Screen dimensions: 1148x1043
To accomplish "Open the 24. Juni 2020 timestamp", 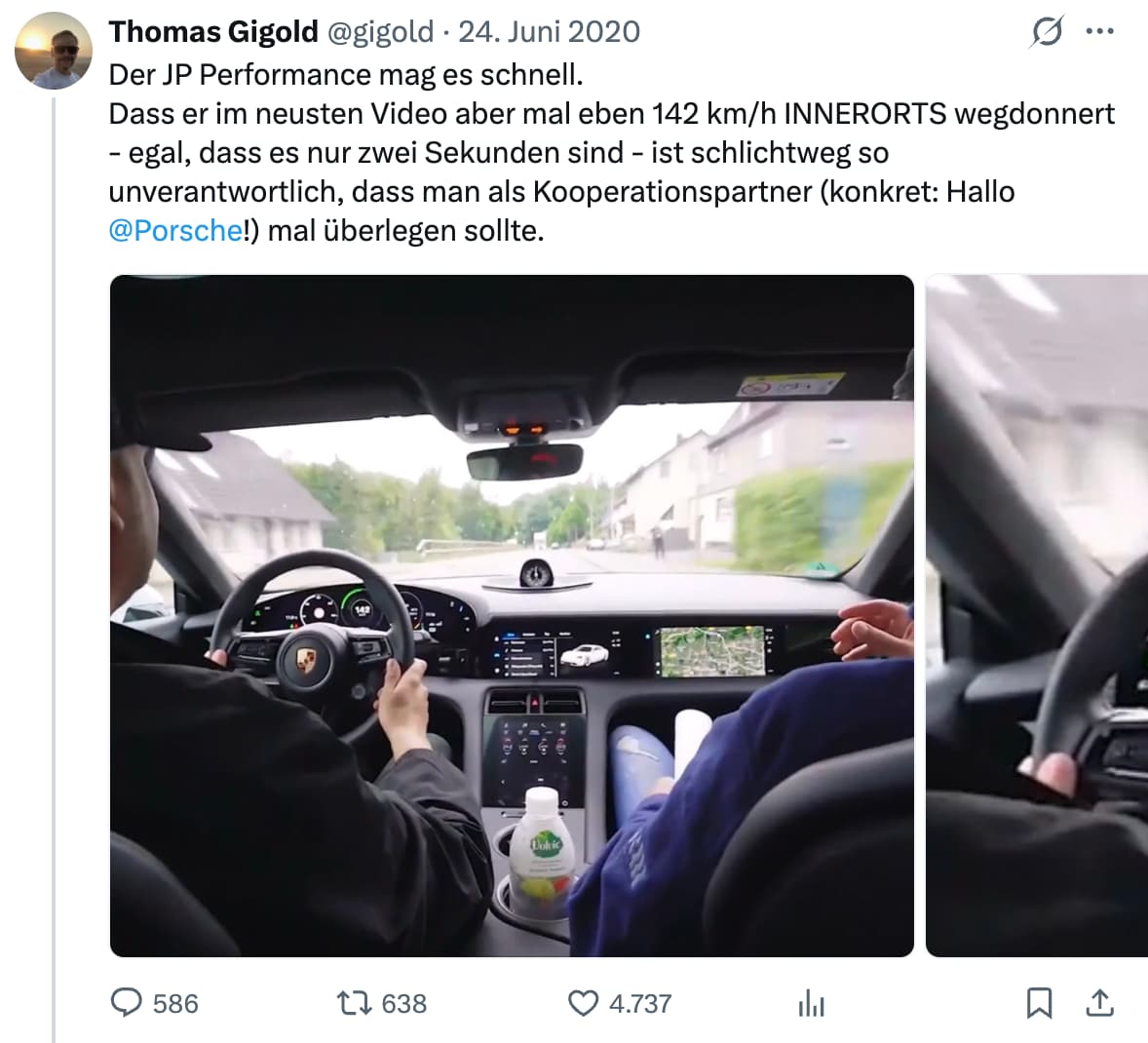I will pyautogui.click(x=549, y=31).
